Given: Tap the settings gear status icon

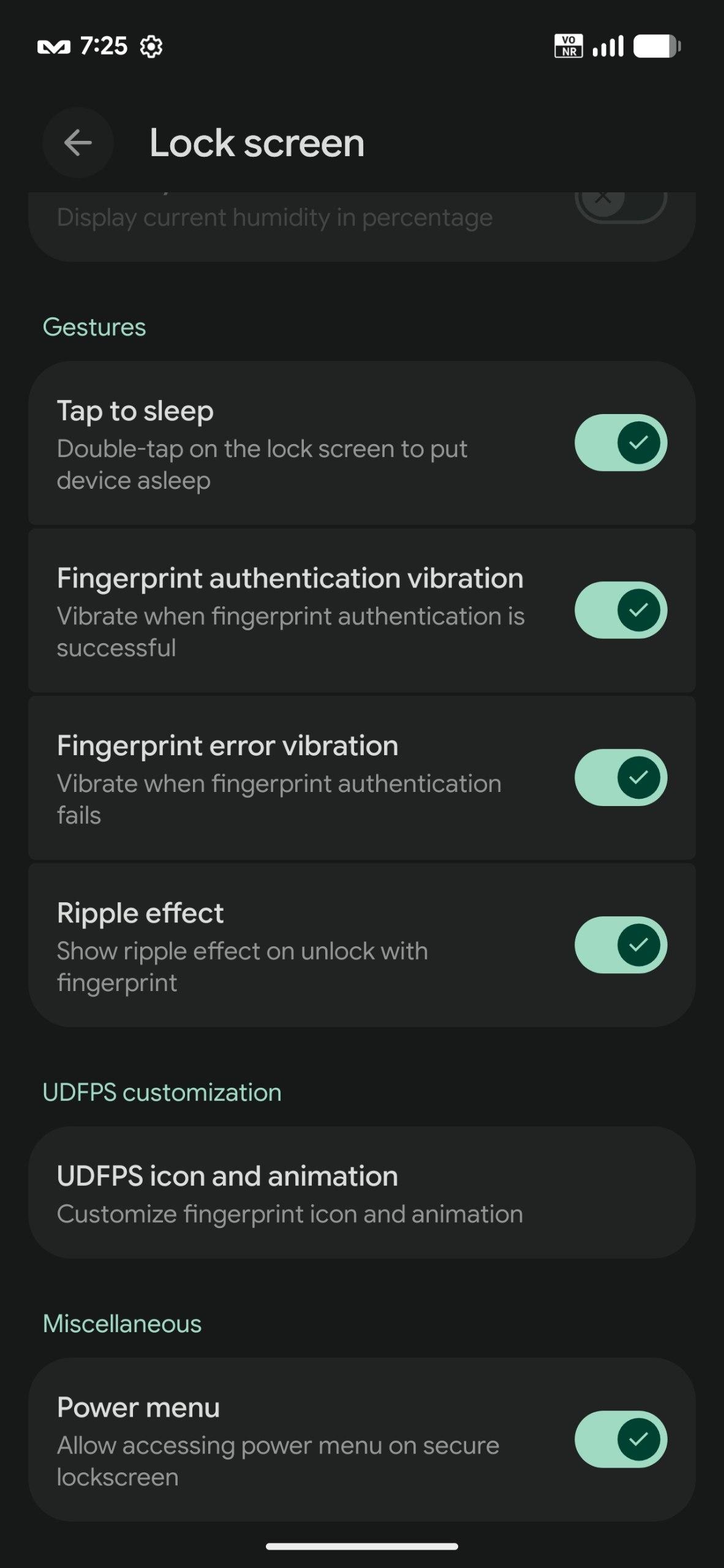Looking at the screenshot, I should [x=151, y=47].
